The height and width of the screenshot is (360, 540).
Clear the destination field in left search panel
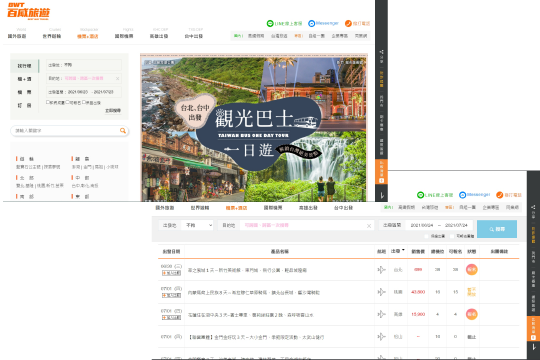(x=117, y=79)
